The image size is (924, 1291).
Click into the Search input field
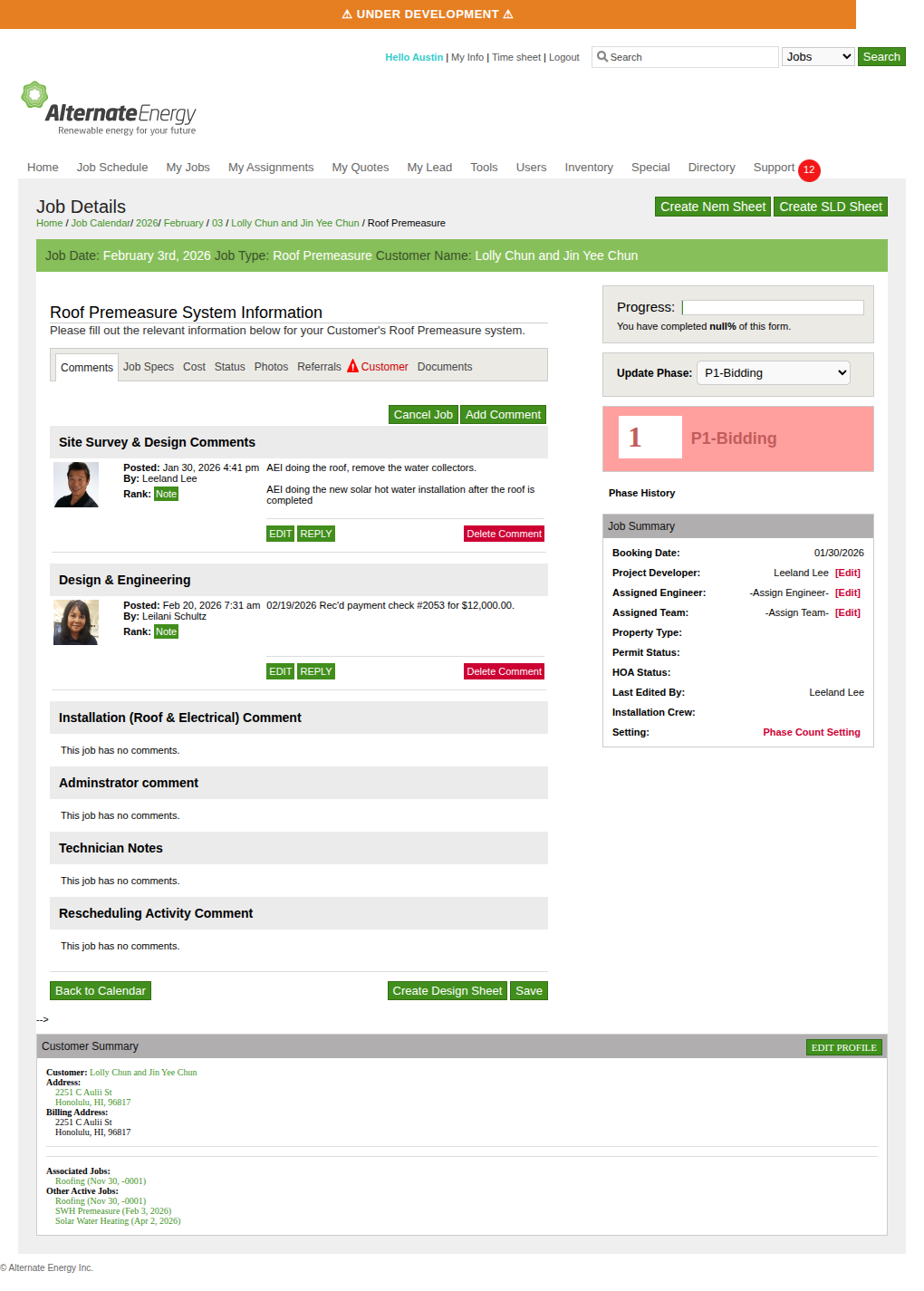click(x=690, y=57)
